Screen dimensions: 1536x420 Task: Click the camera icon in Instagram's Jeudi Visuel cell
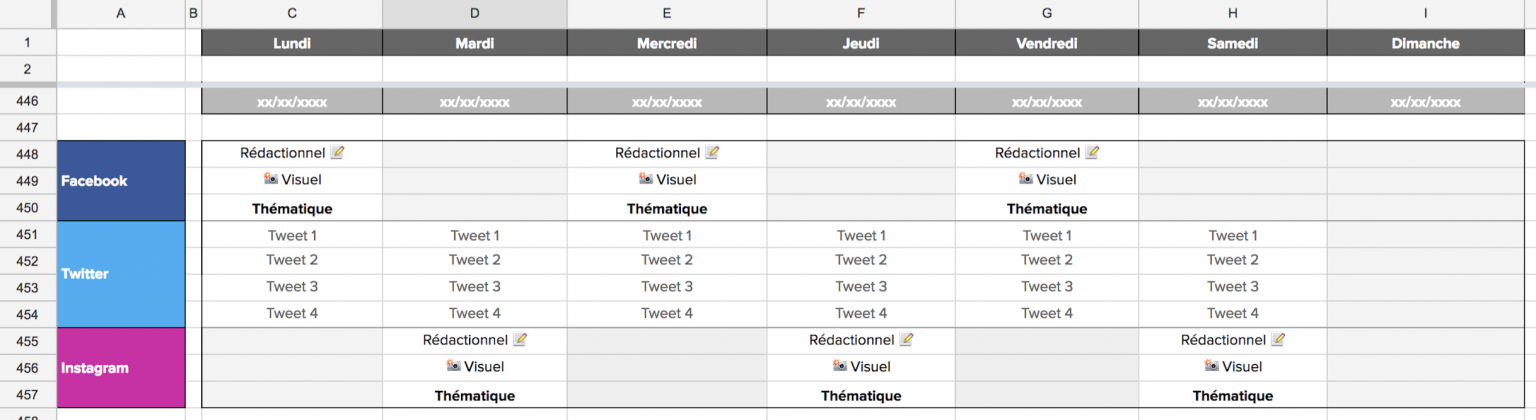(x=840, y=366)
